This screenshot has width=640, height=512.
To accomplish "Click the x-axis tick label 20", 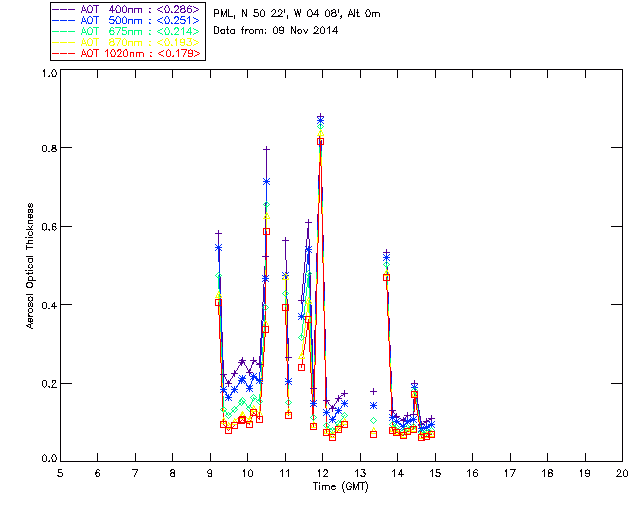I will pyautogui.click(x=622, y=473).
